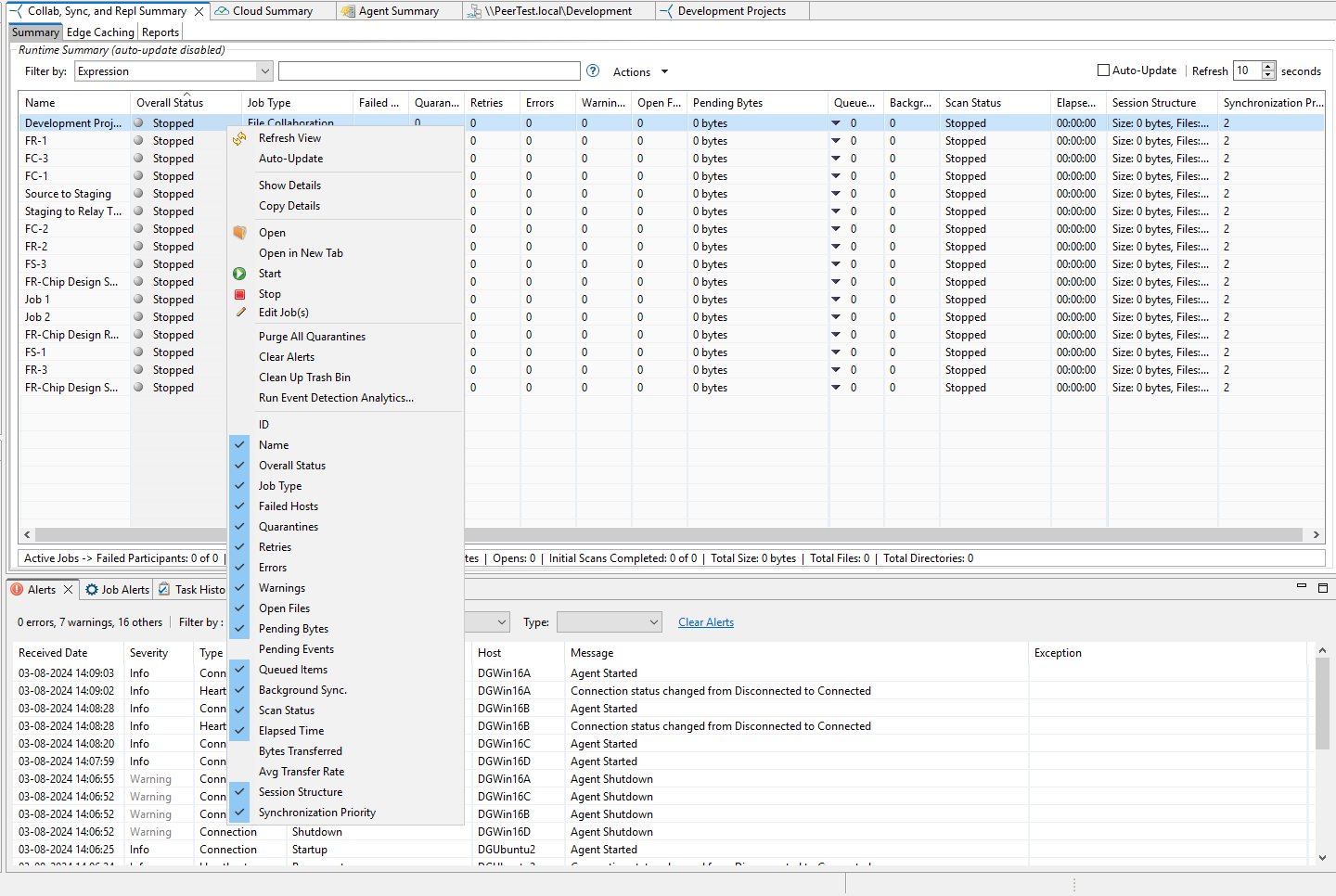Click the Refresh button
This screenshot has width=1336, height=896.
tap(1209, 71)
